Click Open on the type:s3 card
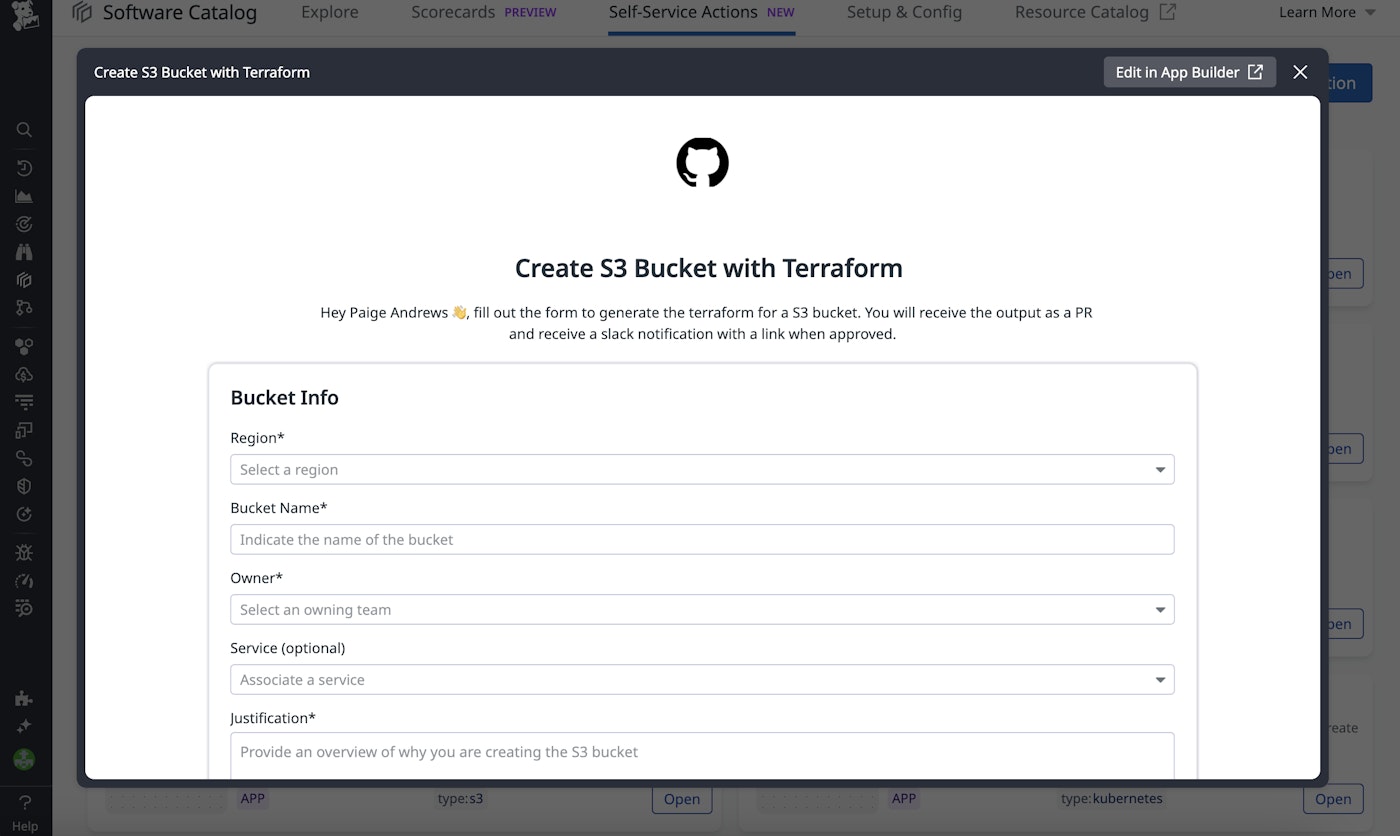Image resolution: width=1400 pixels, height=836 pixels. pyautogui.click(x=682, y=799)
